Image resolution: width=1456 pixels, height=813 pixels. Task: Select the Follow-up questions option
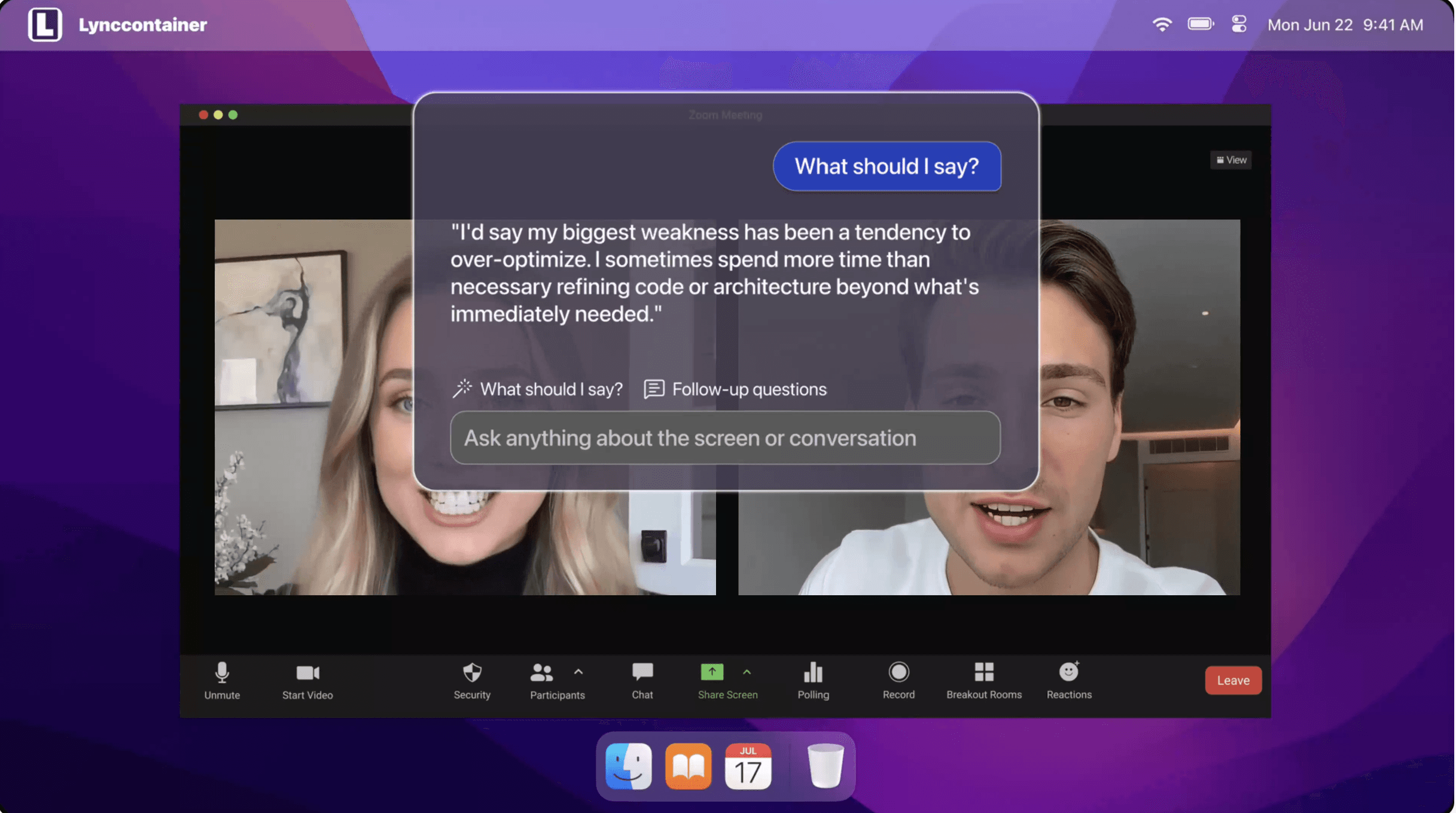coord(735,389)
